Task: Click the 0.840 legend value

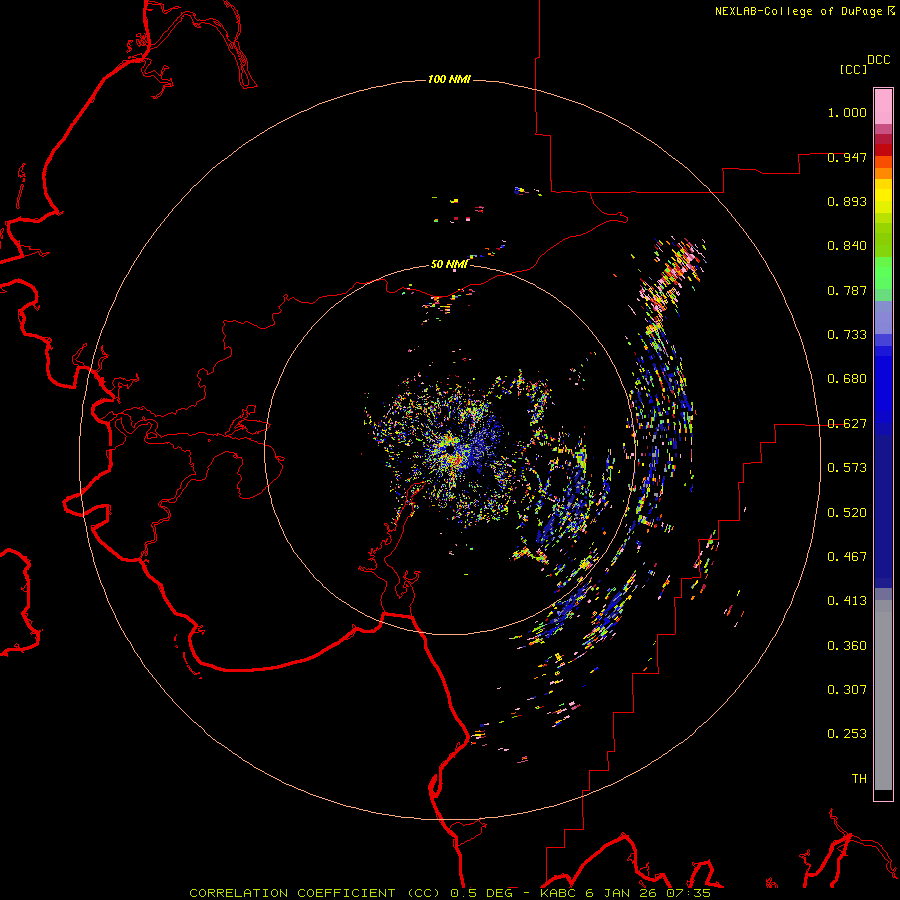Action: pos(847,246)
